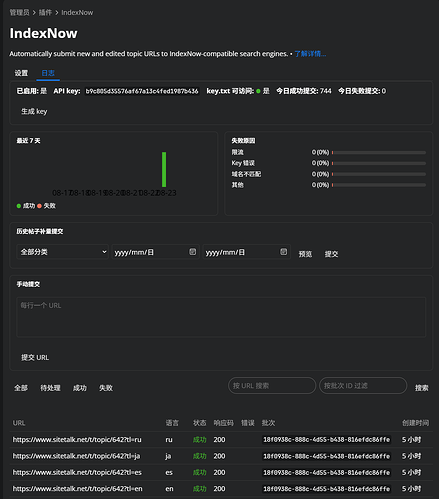
Task: Focus the start date yyyy/mm/日 field
Action: [155, 252]
